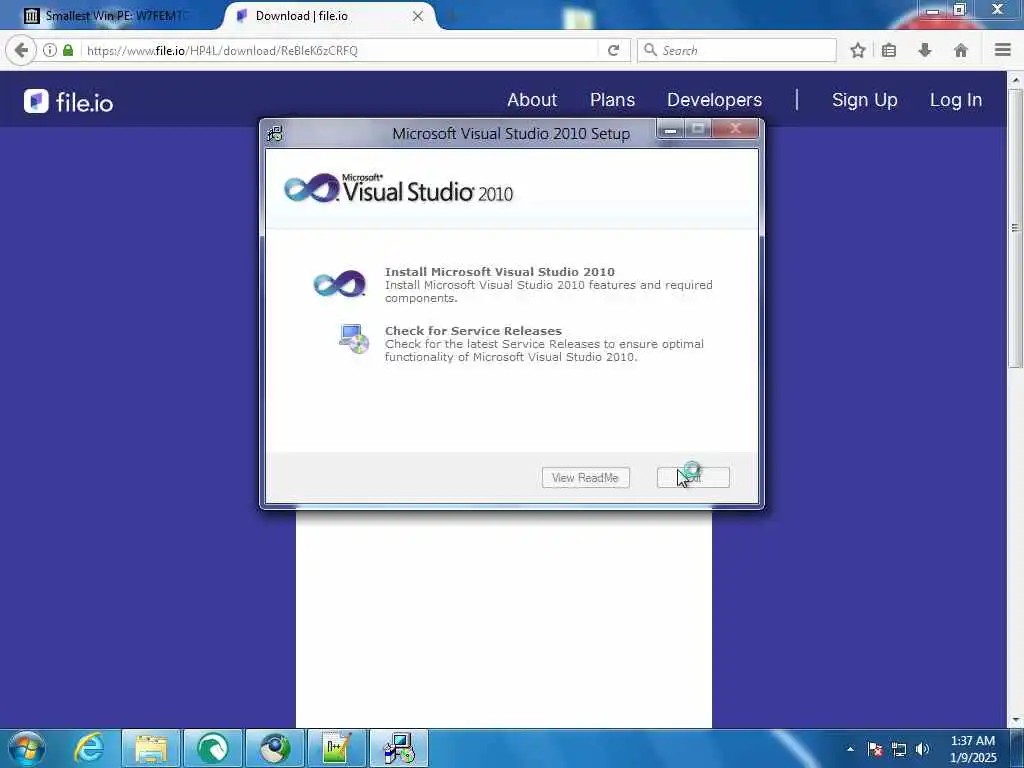Image resolution: width=1024 pixels, height=768 pixels.
Task: Click the round globe browser taskbar icon
Action: [x=275, y=748]
